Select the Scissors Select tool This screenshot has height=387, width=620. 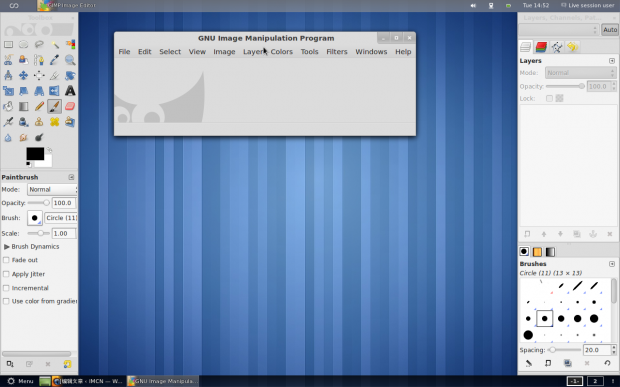8,60
